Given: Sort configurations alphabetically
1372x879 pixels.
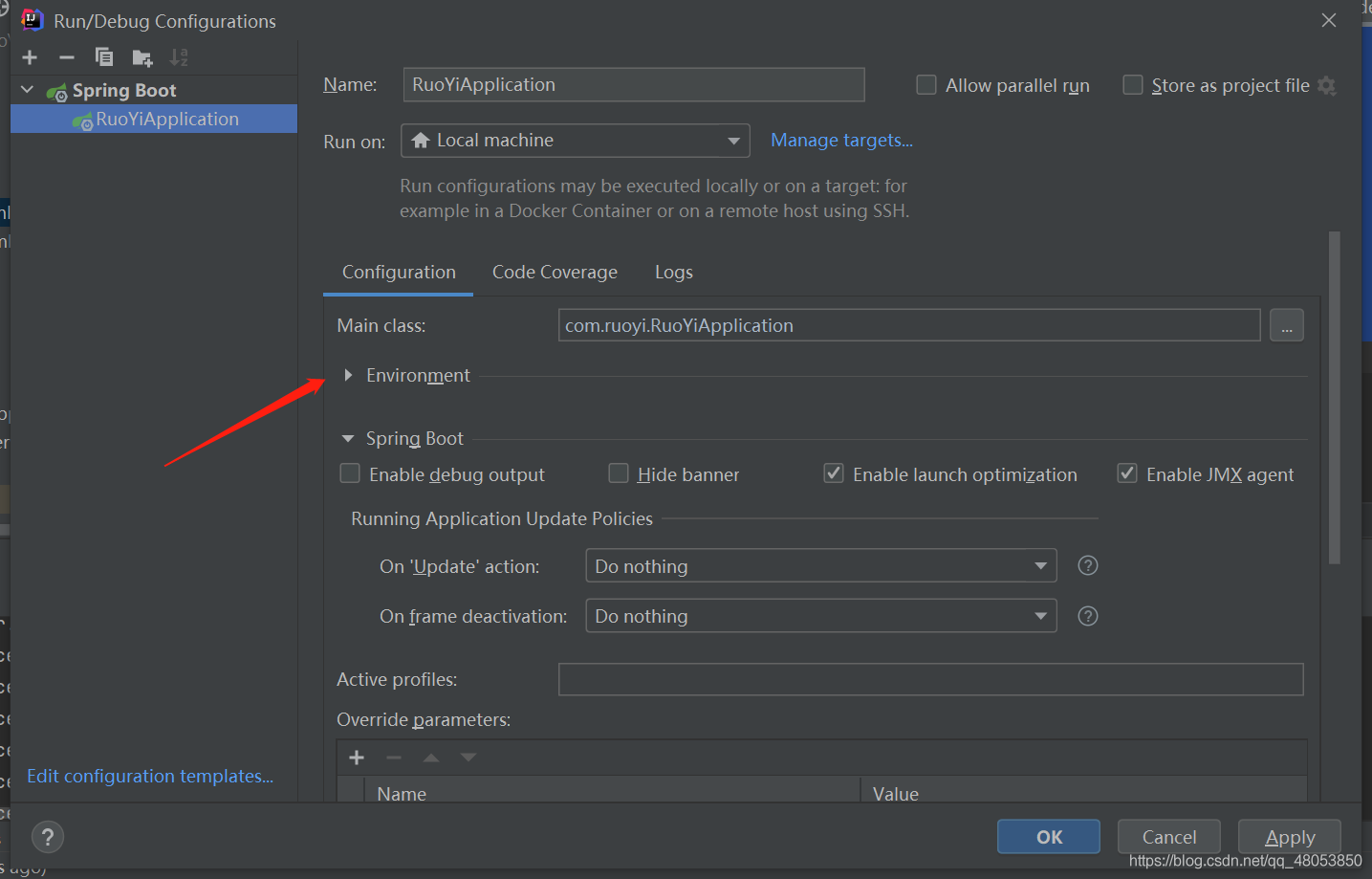Looking at the screenshot, I should pos(178,56).
